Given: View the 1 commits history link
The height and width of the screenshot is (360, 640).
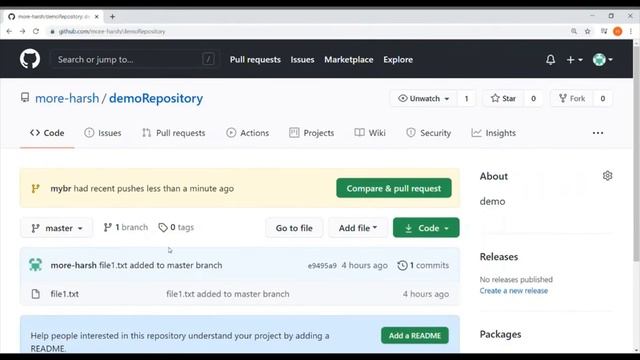Looking at the screenshot, I should 423,265.
